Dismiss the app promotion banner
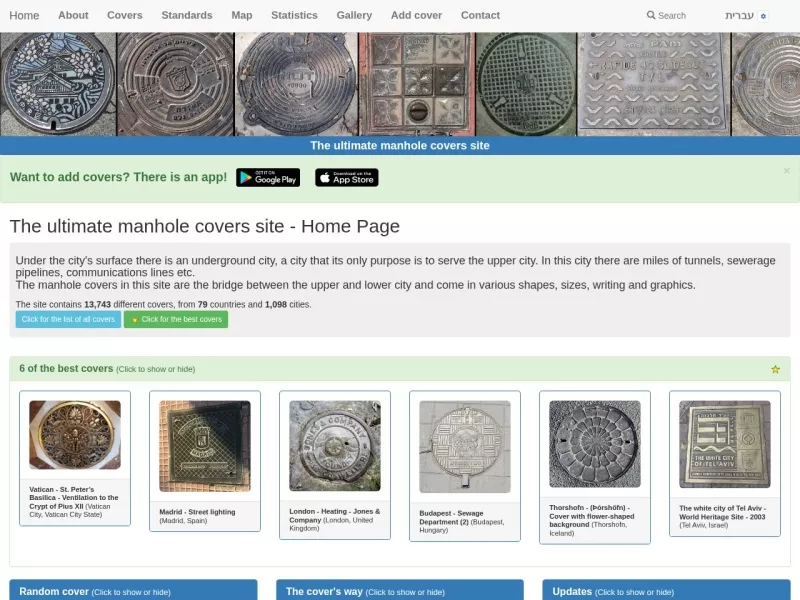Viewport: 800px width, 600px height. (x=786, y=171)
